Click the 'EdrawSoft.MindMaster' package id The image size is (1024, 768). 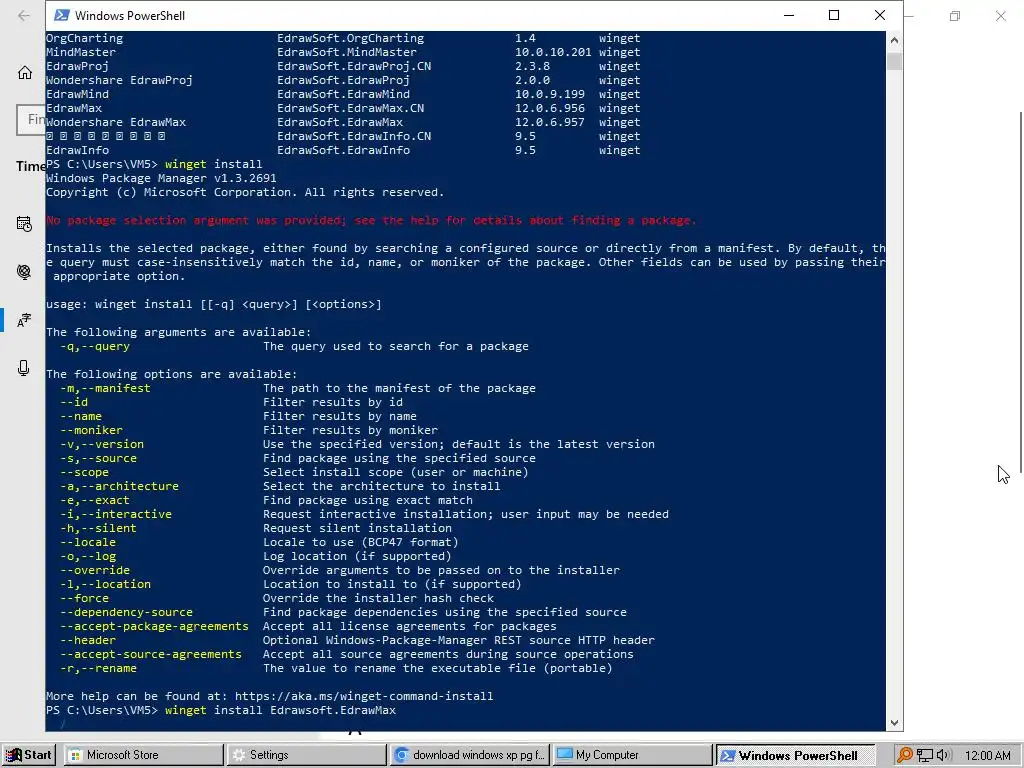(347, 52)
